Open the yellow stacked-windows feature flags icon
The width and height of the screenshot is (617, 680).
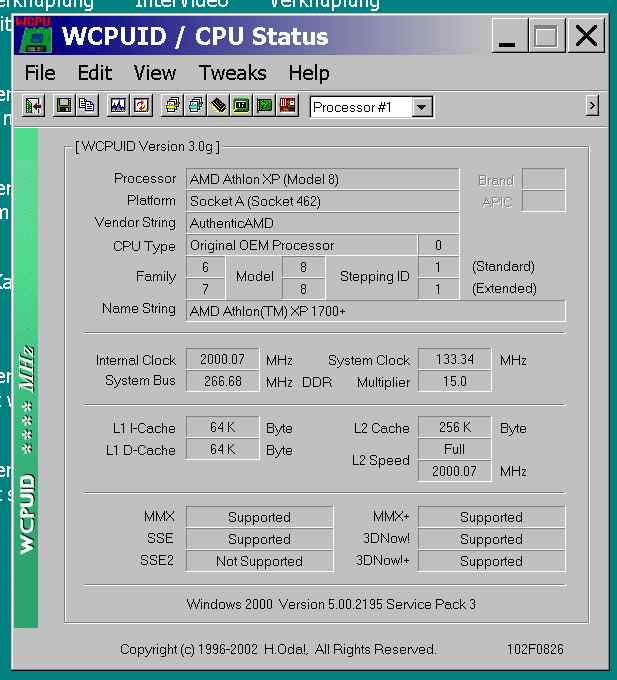pyautogui.click(x=172, y=106)
